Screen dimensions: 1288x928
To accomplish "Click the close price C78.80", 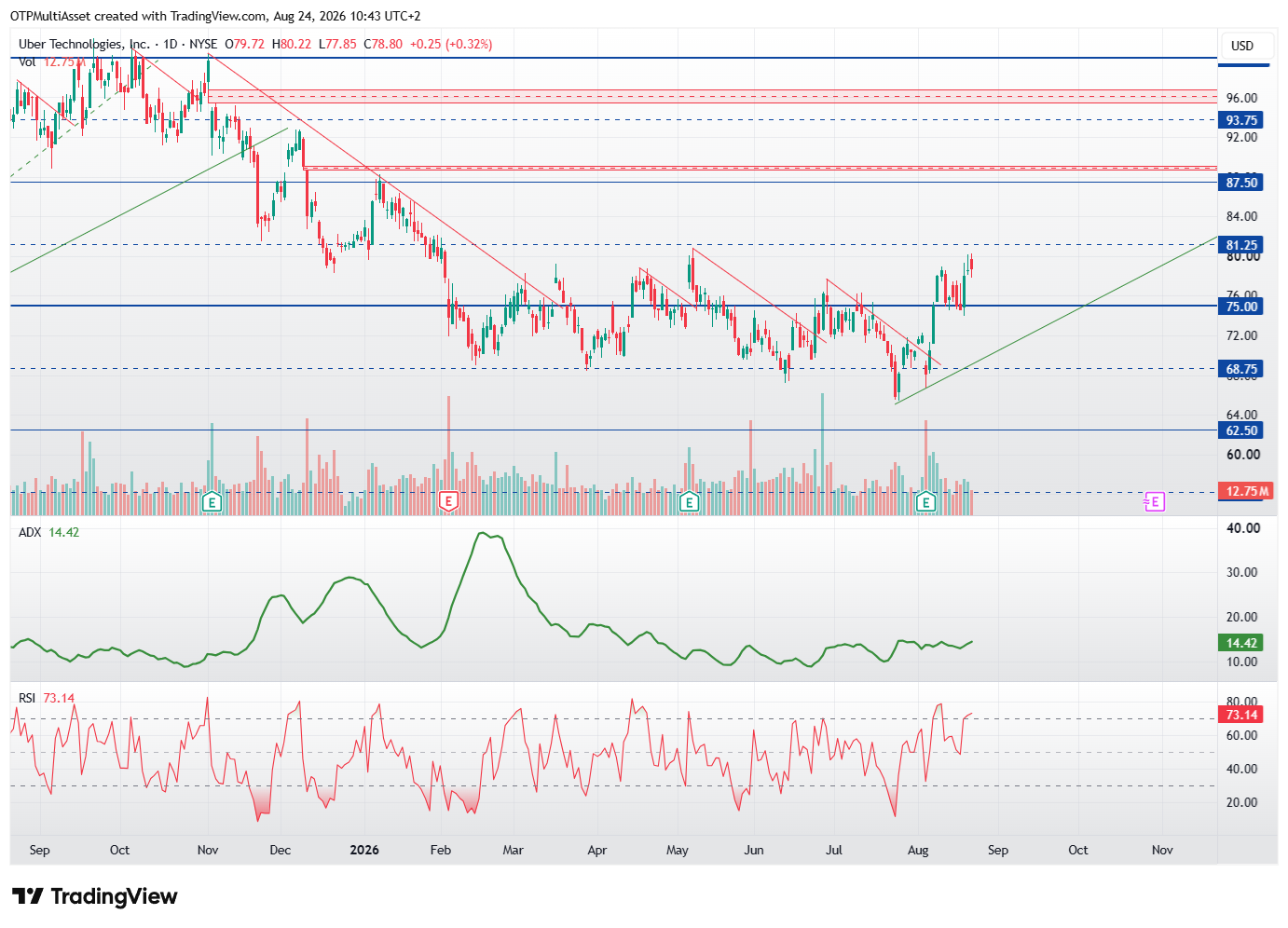I will click(x=383, y=44).
